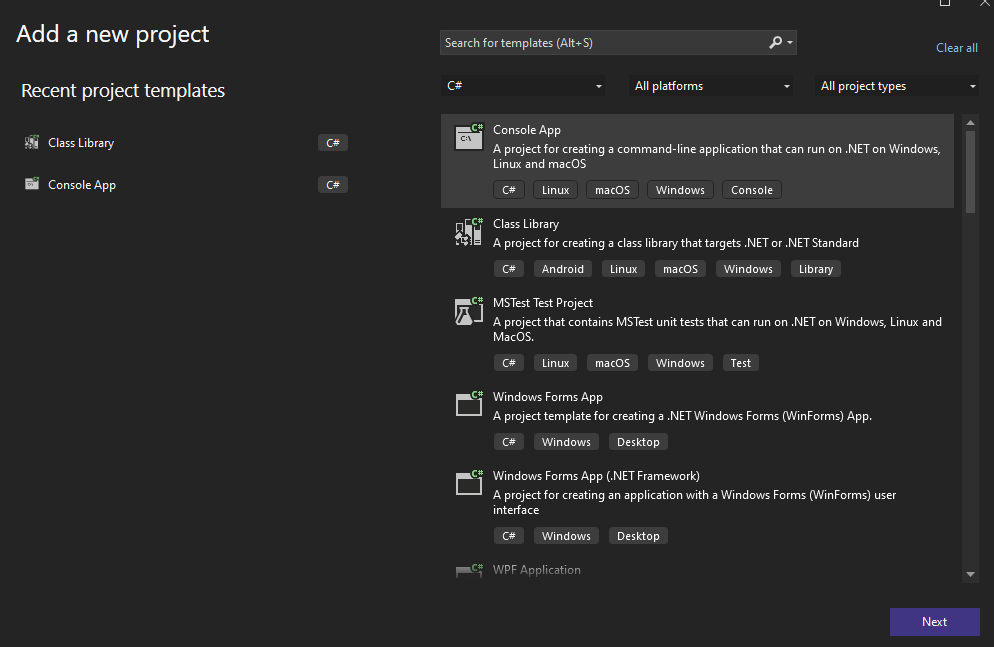Click the Windows Forms App template icon

tap(468, 405)
